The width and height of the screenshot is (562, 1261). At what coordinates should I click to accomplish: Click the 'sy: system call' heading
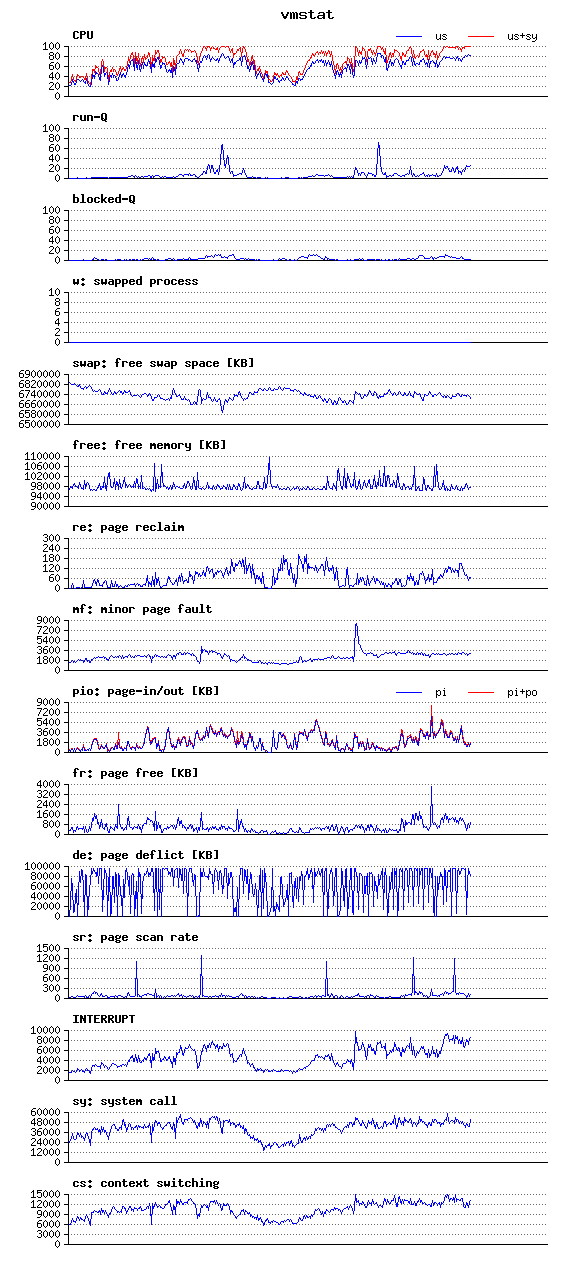124,1101
